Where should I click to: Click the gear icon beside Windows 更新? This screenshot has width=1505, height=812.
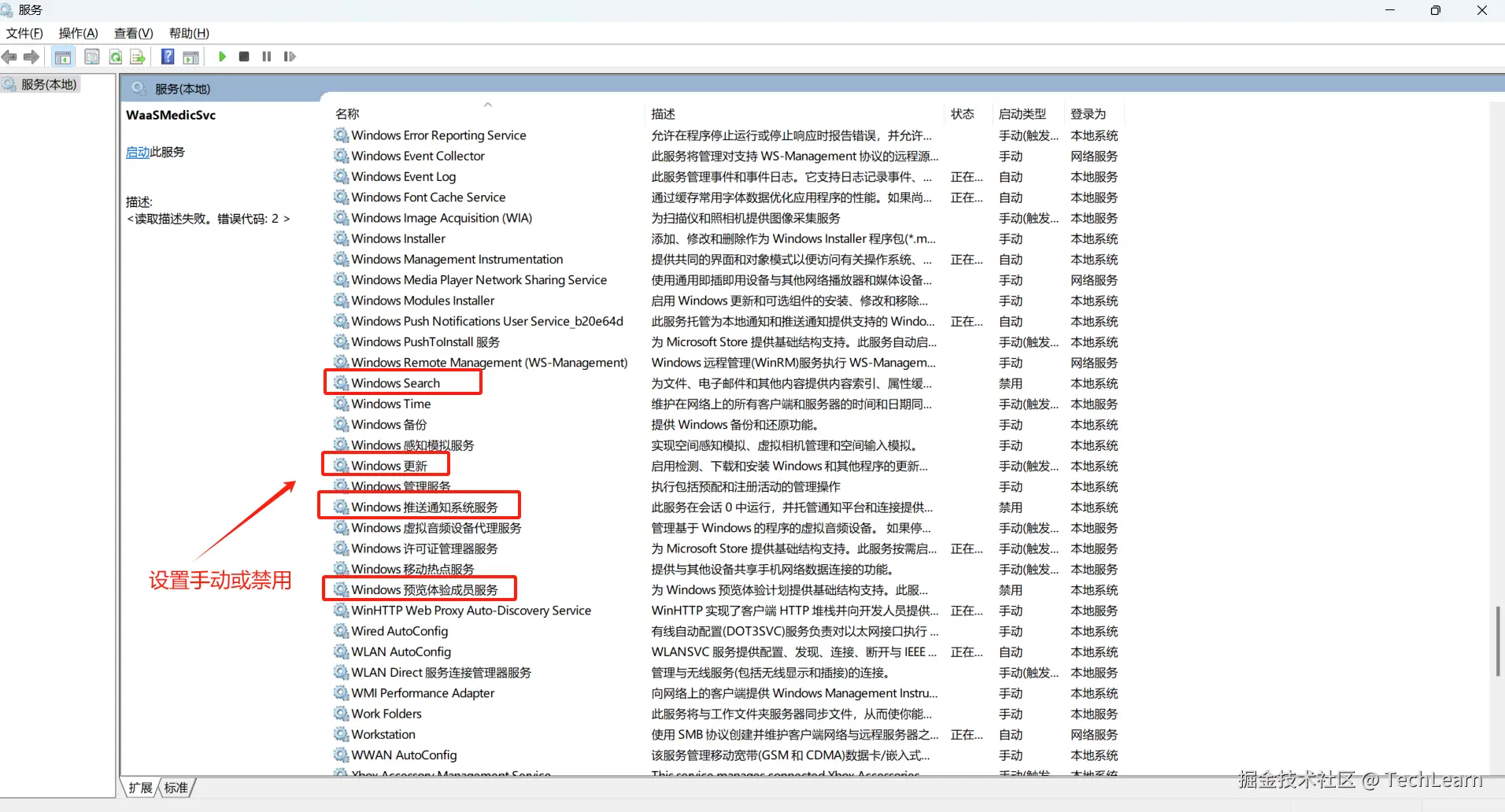pyautogui.click(x=341, y=466)
